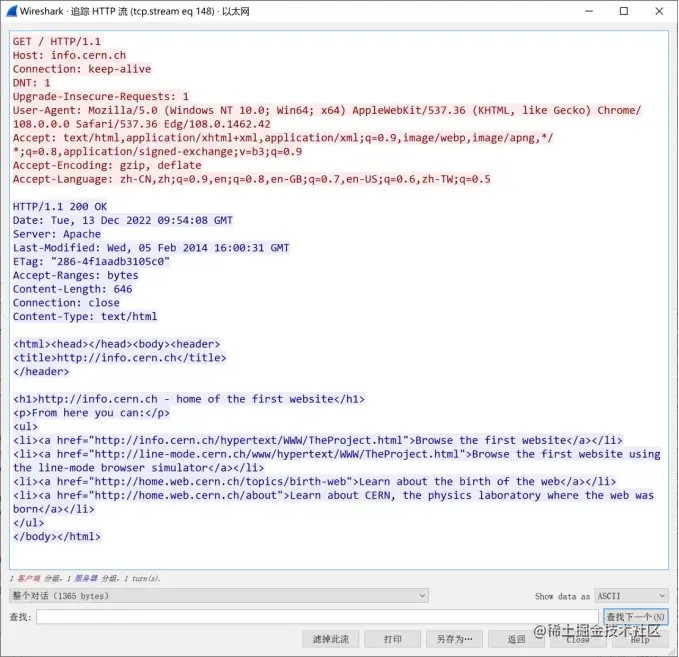The width and height of the screenshot is (679, 657).
Task: Click the Filter Out This Stream (滤掉此流) button
Action: pyautogui.click(x=330, y=639)
